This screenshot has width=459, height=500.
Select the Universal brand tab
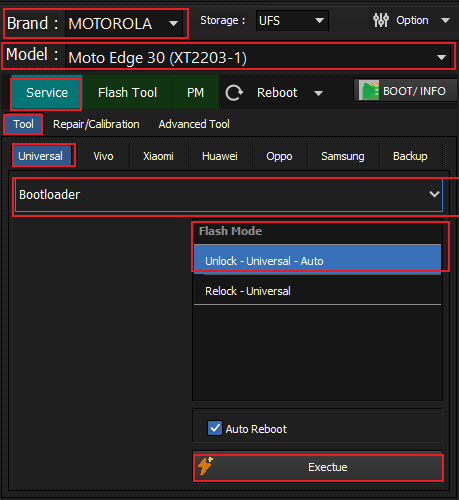coord(42,156)
